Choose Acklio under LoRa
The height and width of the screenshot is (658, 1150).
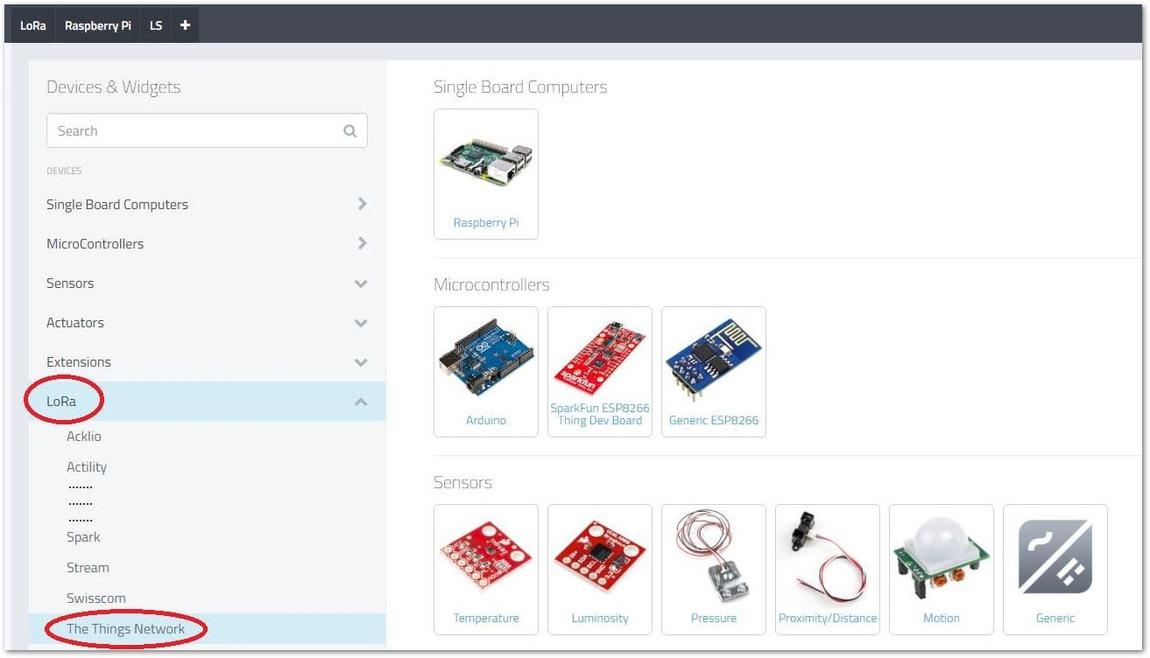pos(84,436)
